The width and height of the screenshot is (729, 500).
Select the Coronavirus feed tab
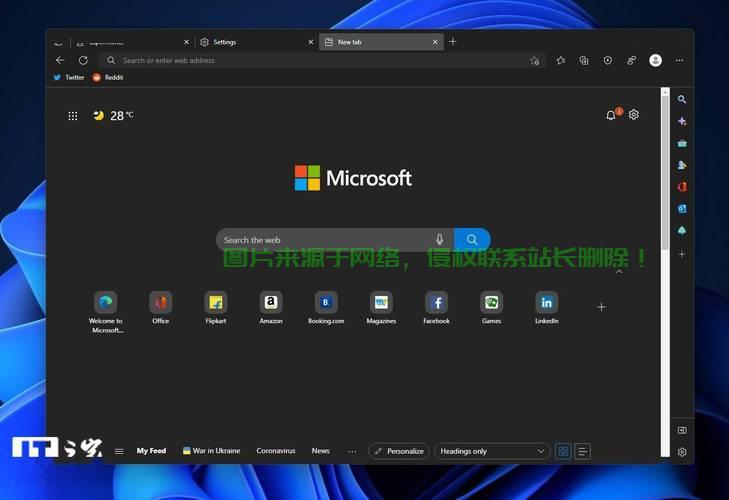[x=276, y=451]
